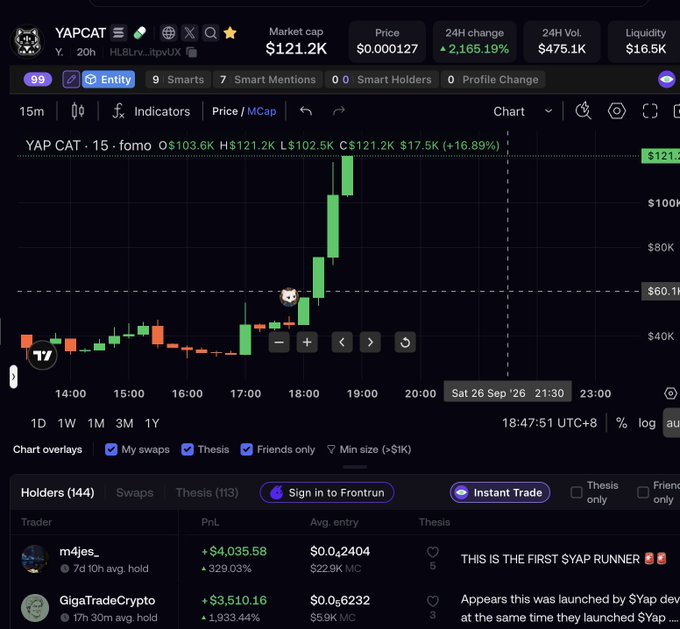Open the Smart Holders filter
The height and width of the screenshot is (629, 680).
[x=382, y=79]
